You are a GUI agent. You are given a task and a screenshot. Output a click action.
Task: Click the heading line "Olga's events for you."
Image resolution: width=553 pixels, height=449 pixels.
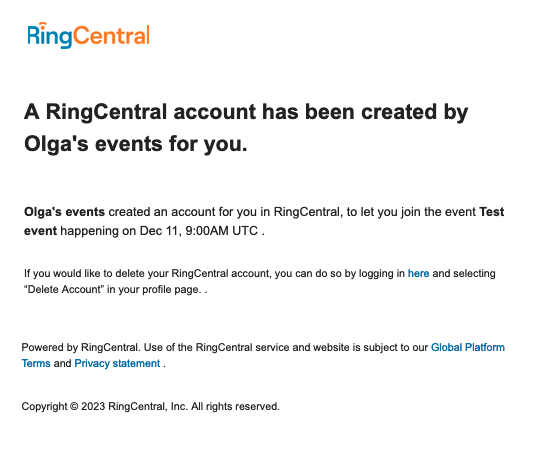(136, 144)
